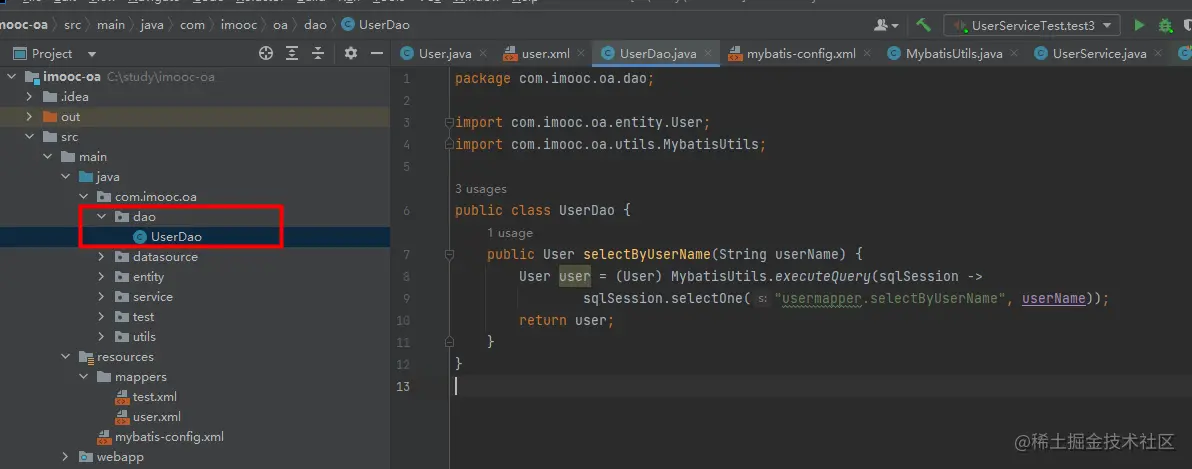Click the fold end marker at line 11
Screen dimensions: 1192x469
tap(449, 342)
